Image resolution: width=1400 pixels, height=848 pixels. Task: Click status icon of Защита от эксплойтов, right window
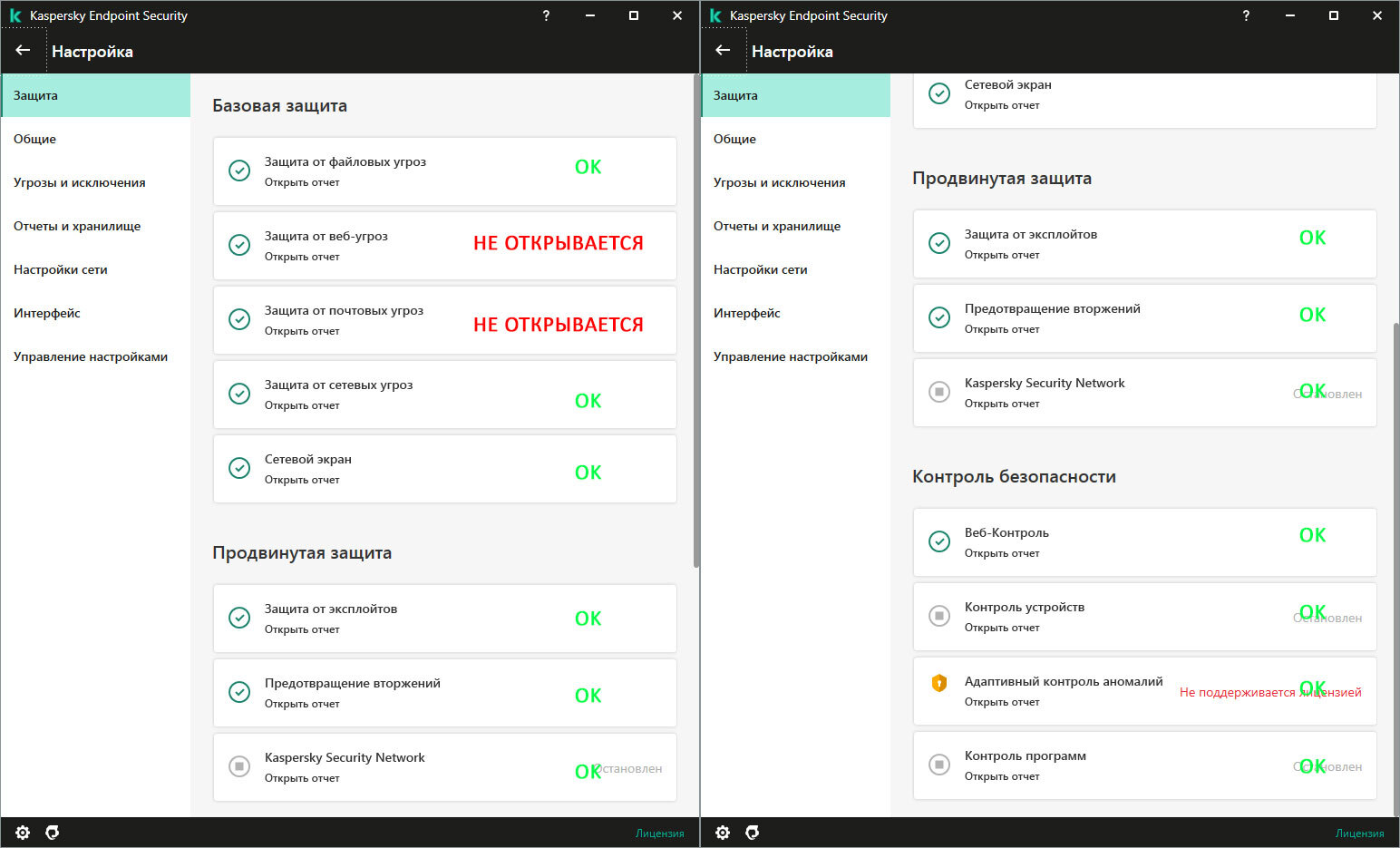939,243
